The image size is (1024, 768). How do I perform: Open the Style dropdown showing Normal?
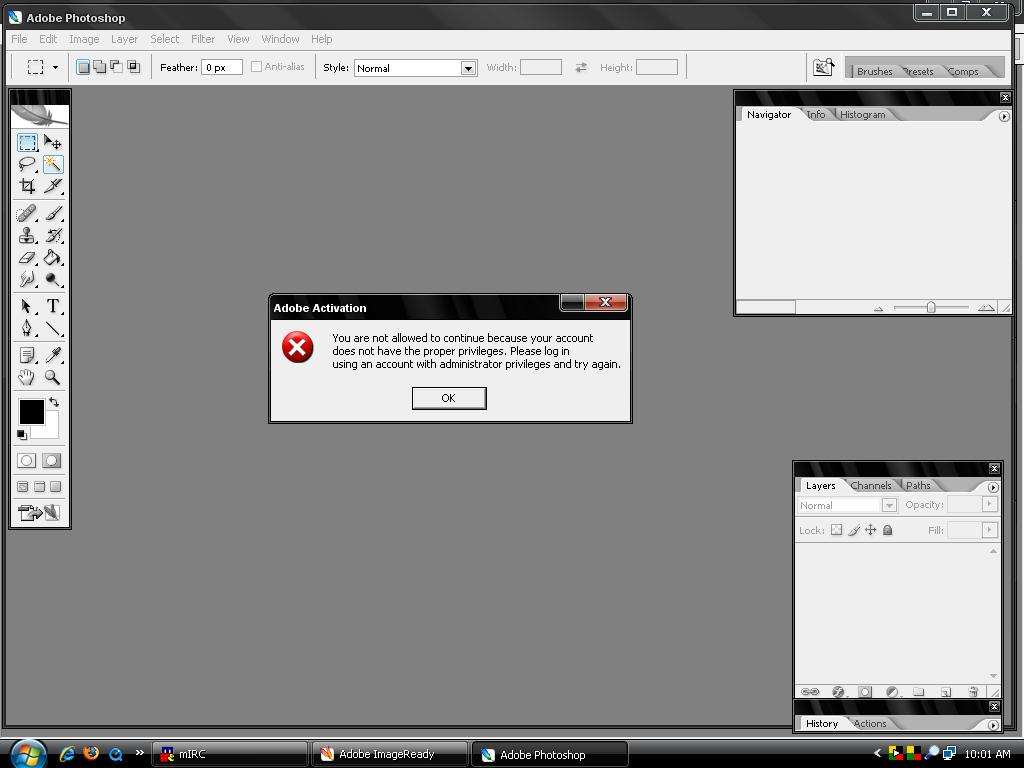415,68
